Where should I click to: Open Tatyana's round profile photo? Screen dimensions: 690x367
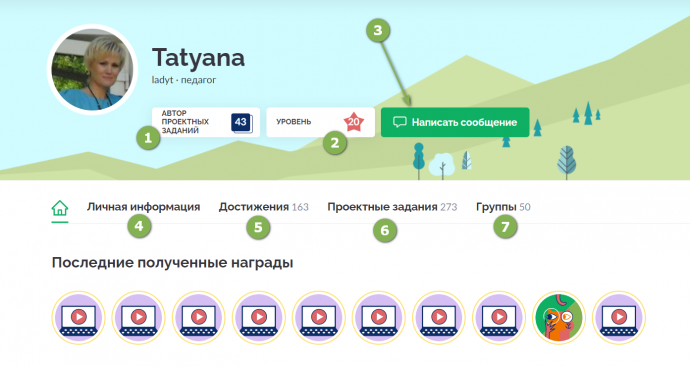(92, 70)
